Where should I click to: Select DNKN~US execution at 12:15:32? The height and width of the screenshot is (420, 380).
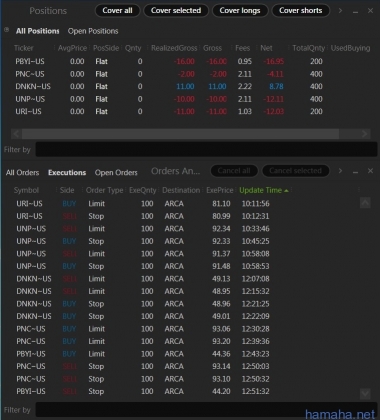click(185, 291)
